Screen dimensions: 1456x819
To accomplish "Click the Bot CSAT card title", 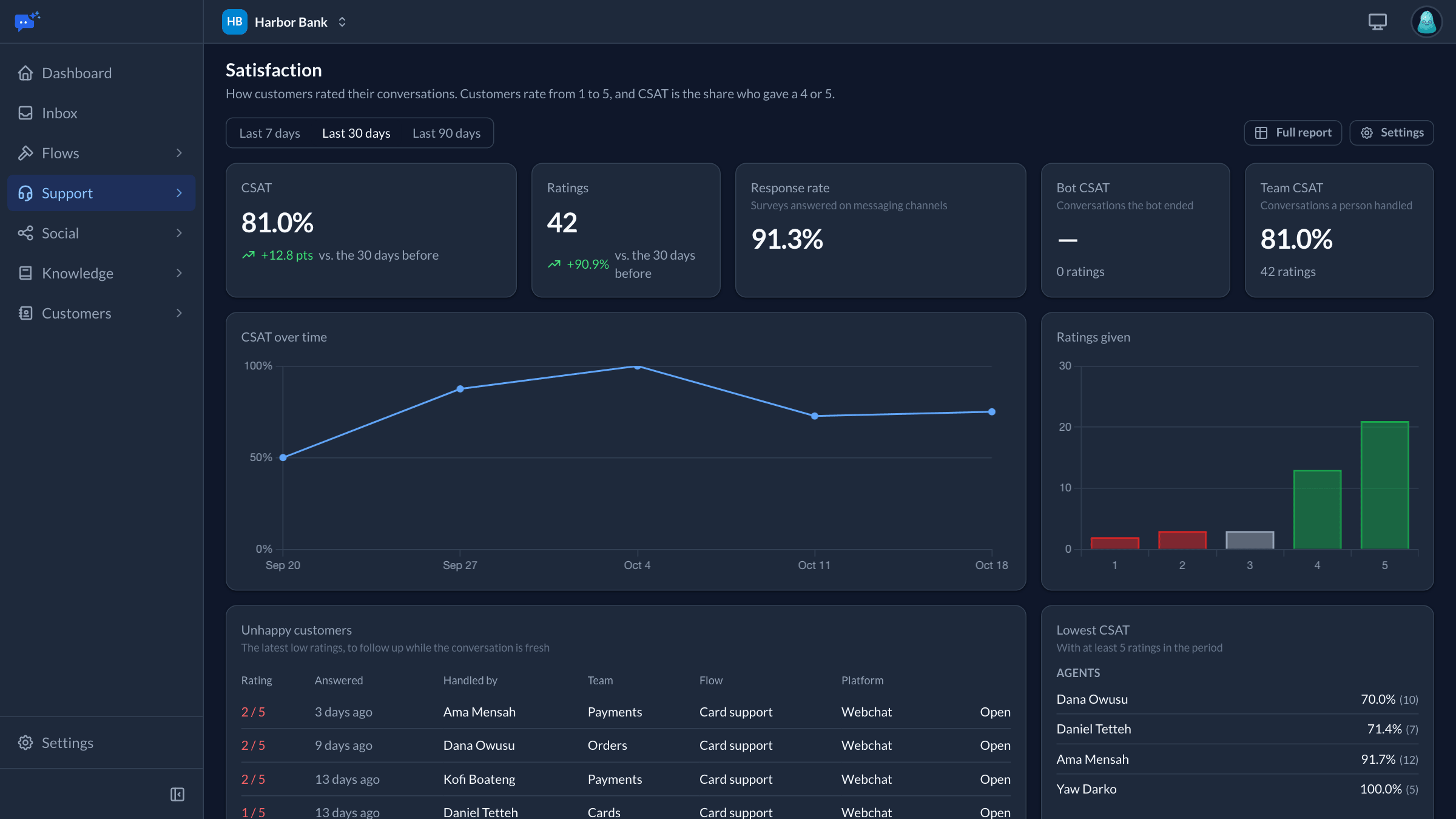I will [1082, 188].
